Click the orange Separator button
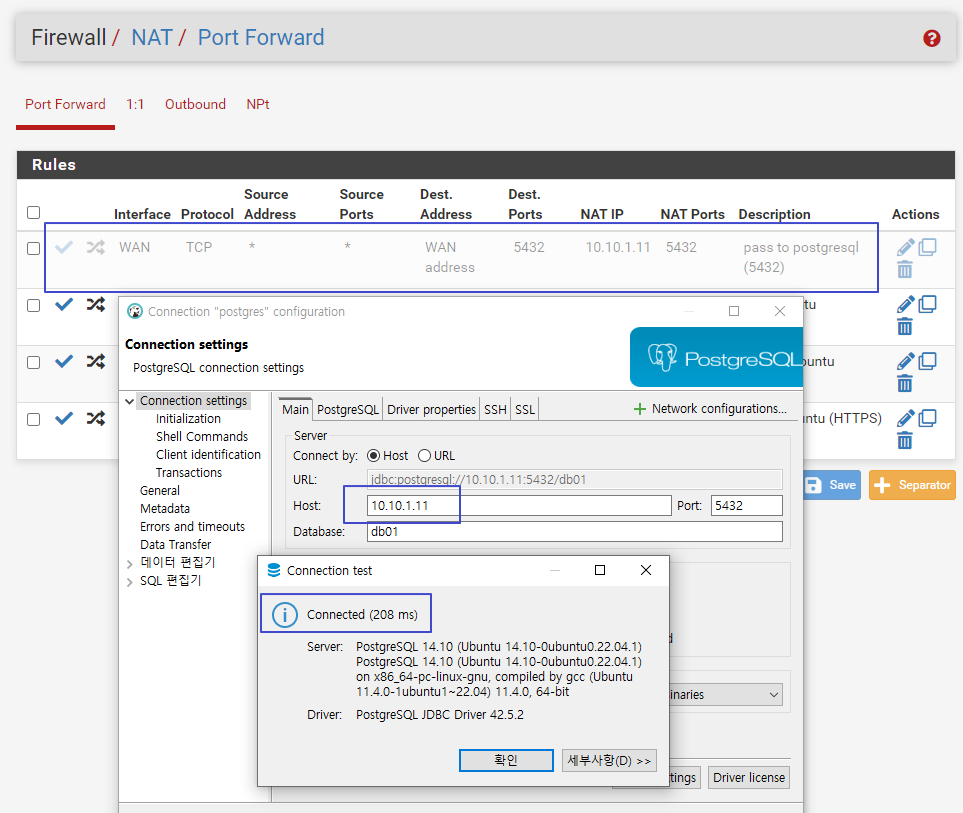Screen dimensions: 963x813 pos(913,485)
